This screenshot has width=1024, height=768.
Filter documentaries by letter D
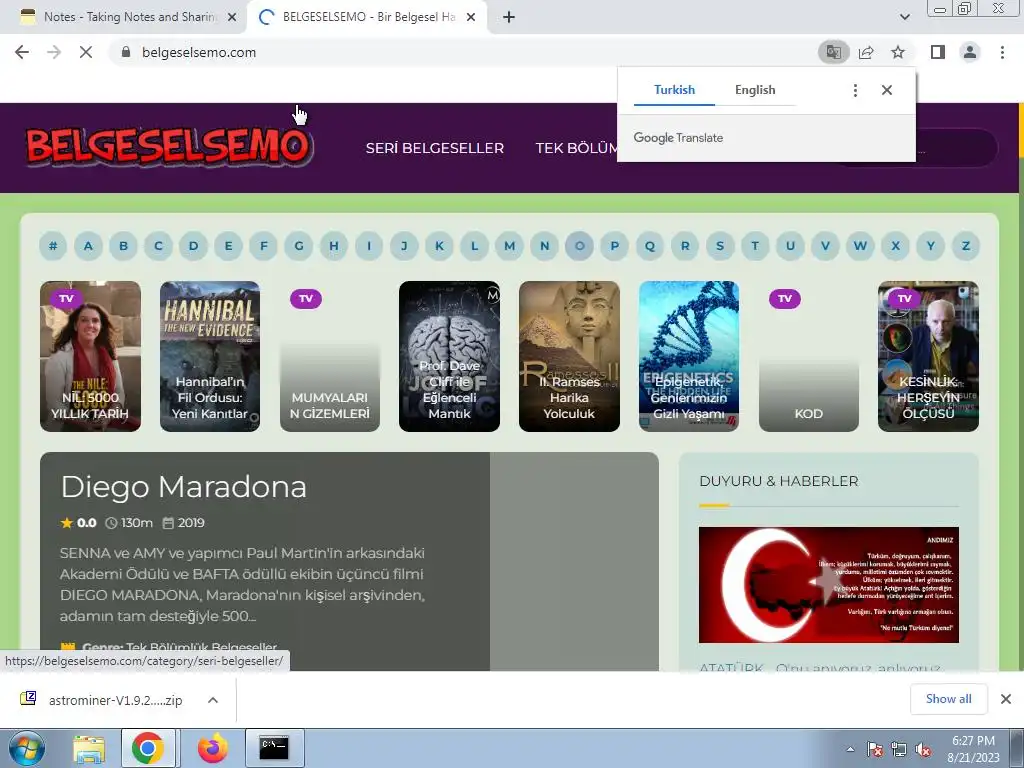tap(193, 246)
